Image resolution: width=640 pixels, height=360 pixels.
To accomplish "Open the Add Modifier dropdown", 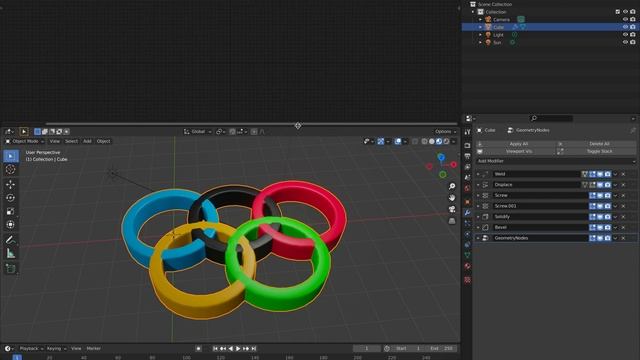I will (x=556, y=161).
